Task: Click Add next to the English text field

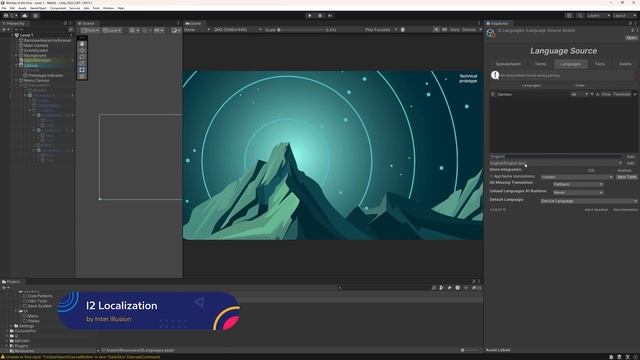Action: [x=630, y=156]
